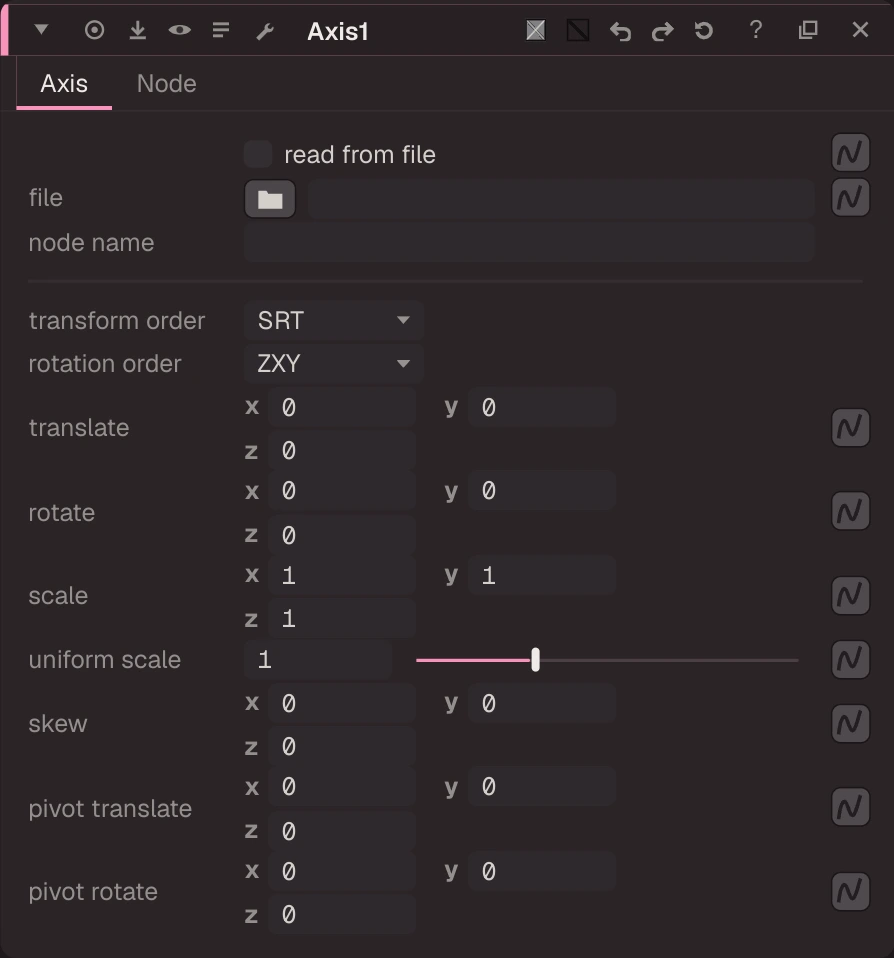Open the wrench settings icon
This screenshot has height=958, width=894.
(x=265, y=31)
